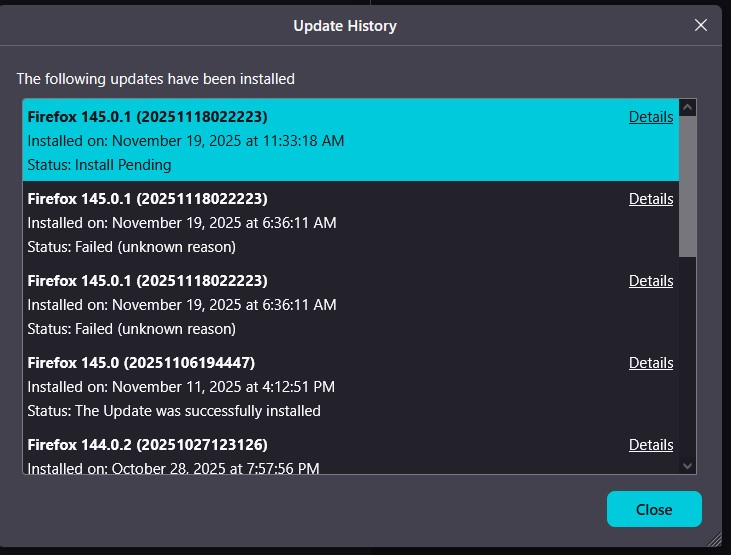Click the "following updates have been installed" label

156,78
